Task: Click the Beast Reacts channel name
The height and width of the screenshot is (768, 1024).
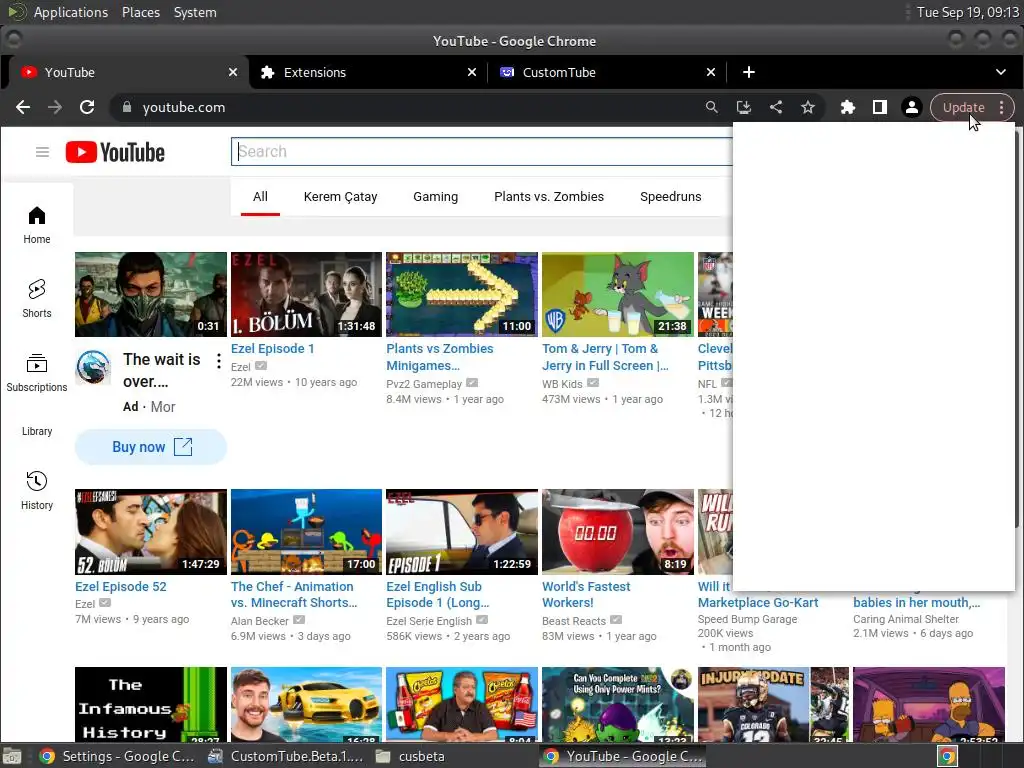Action: tap(573, 621)
